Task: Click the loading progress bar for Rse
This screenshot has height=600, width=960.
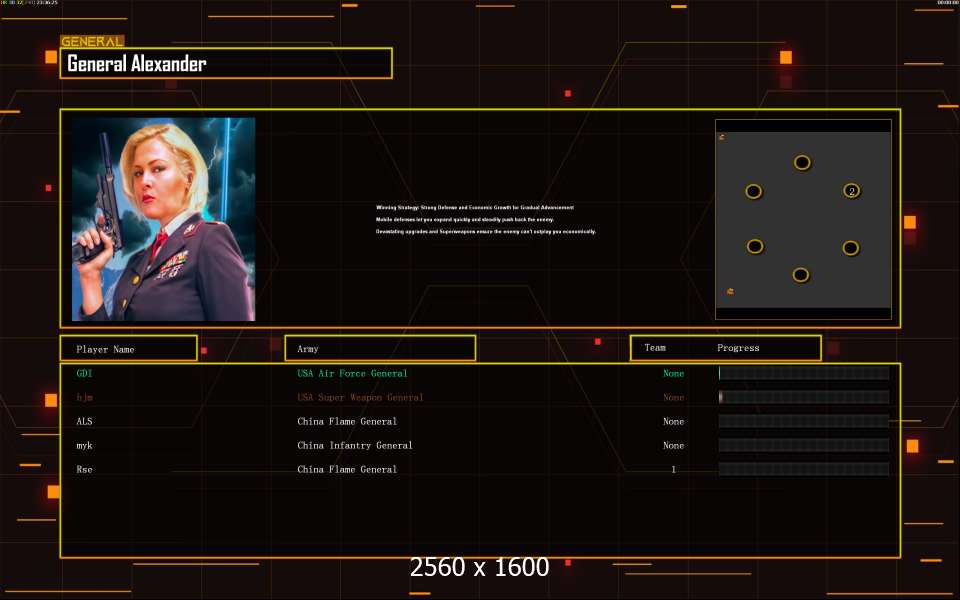Action: click(x=804, y=470)
